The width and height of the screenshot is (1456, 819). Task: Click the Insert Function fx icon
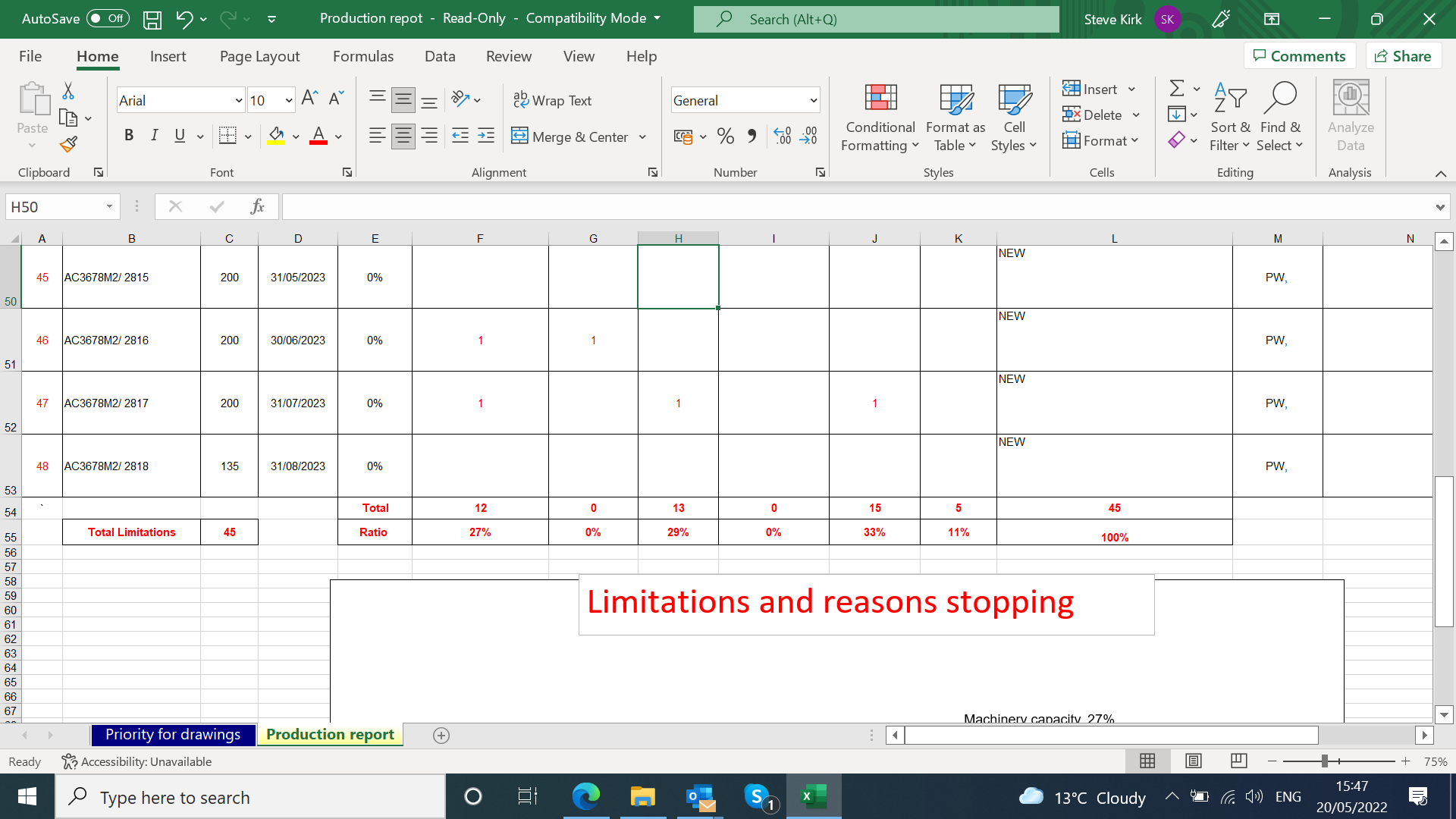click(257, 206)
